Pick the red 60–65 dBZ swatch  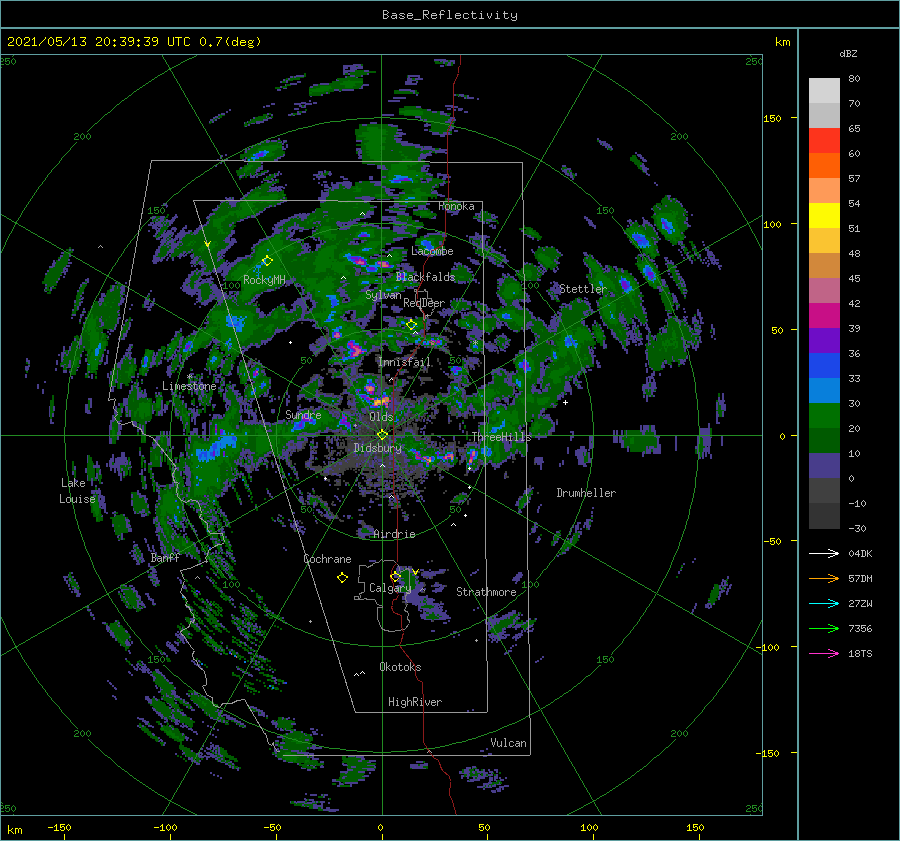click(x=824, y=141)
